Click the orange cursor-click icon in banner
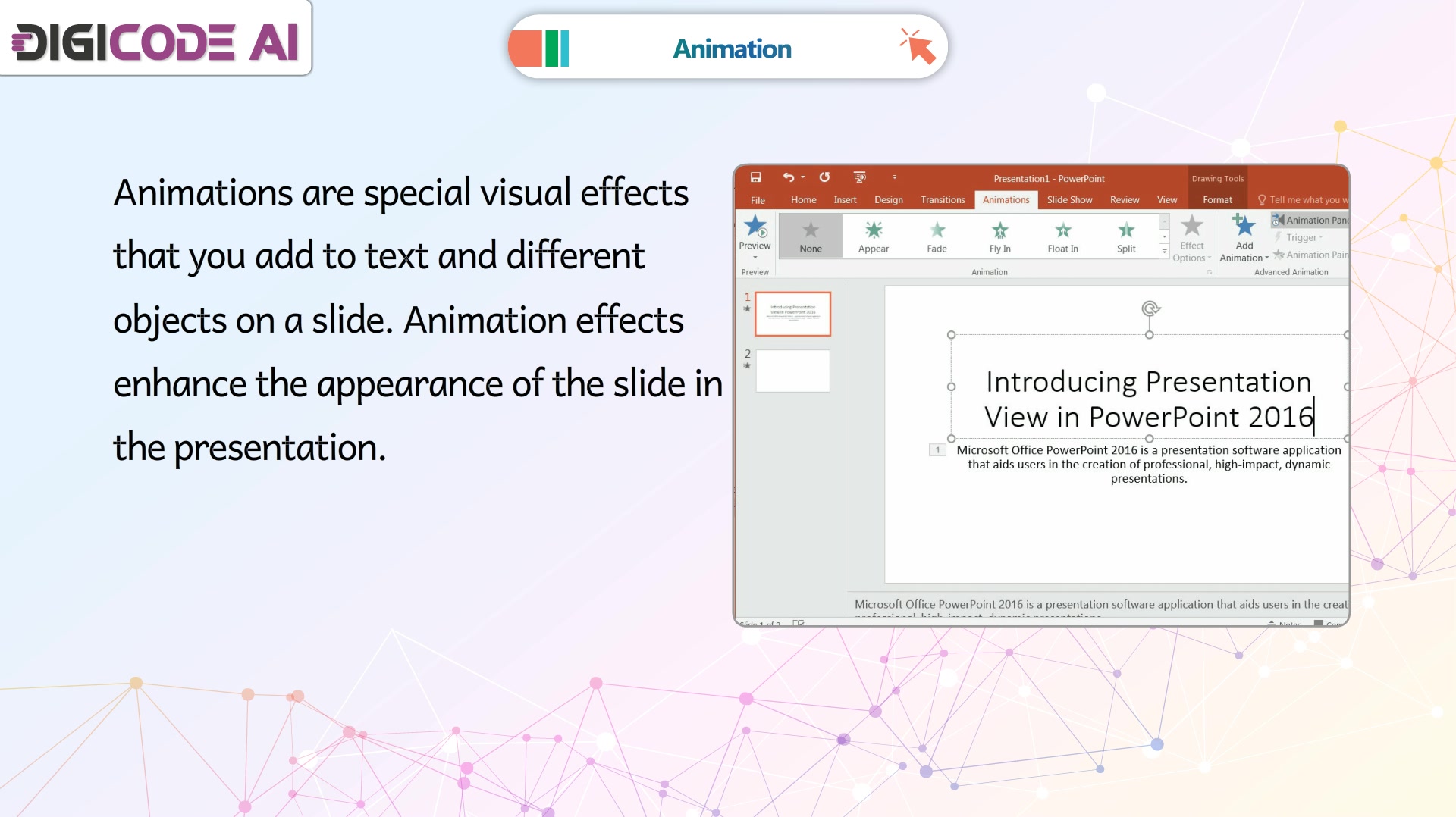Viewport: 1456px width, 817px height. click(x=918, y=47)
